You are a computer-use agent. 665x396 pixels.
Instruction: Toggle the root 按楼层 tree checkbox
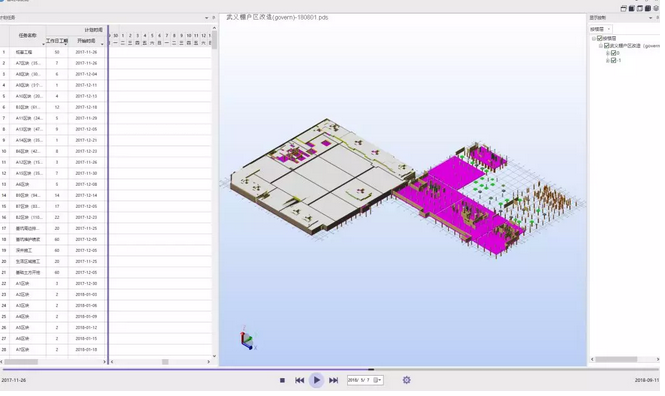[x=600, y=38]
